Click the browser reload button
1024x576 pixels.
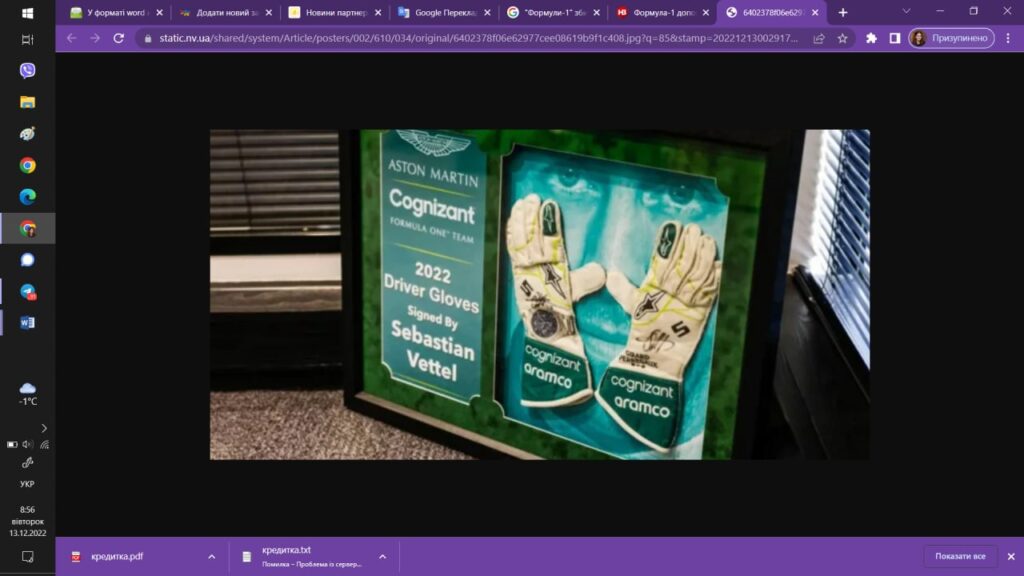pyautogui.click(x=119, y=38)
